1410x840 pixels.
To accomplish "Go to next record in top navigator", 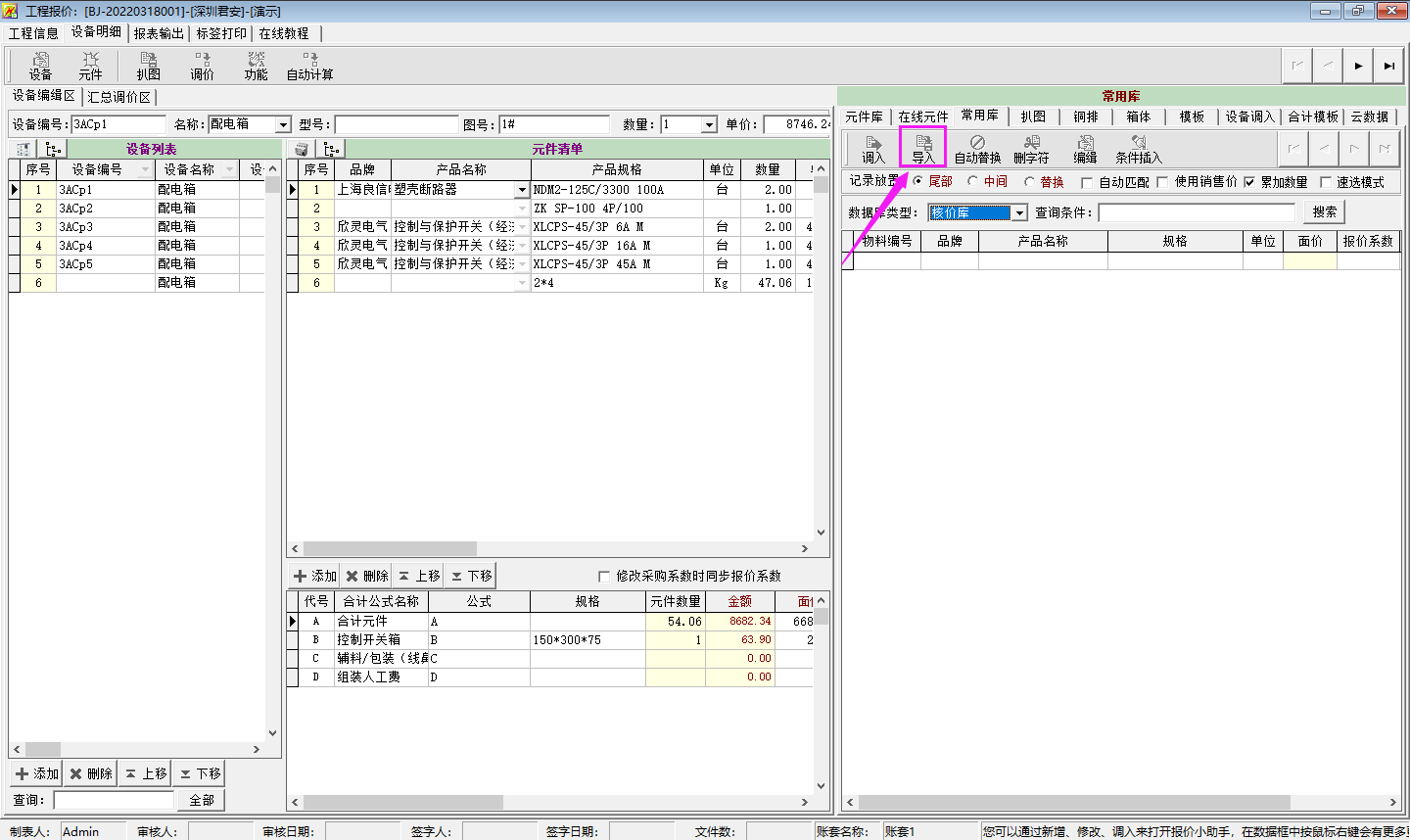I will [1358, 66].
